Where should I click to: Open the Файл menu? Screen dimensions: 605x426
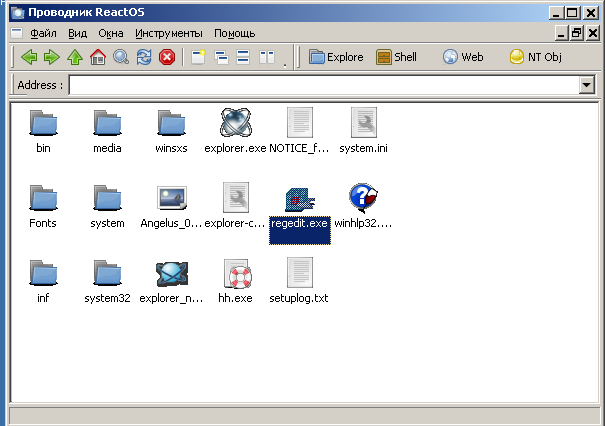pos(43,34)
